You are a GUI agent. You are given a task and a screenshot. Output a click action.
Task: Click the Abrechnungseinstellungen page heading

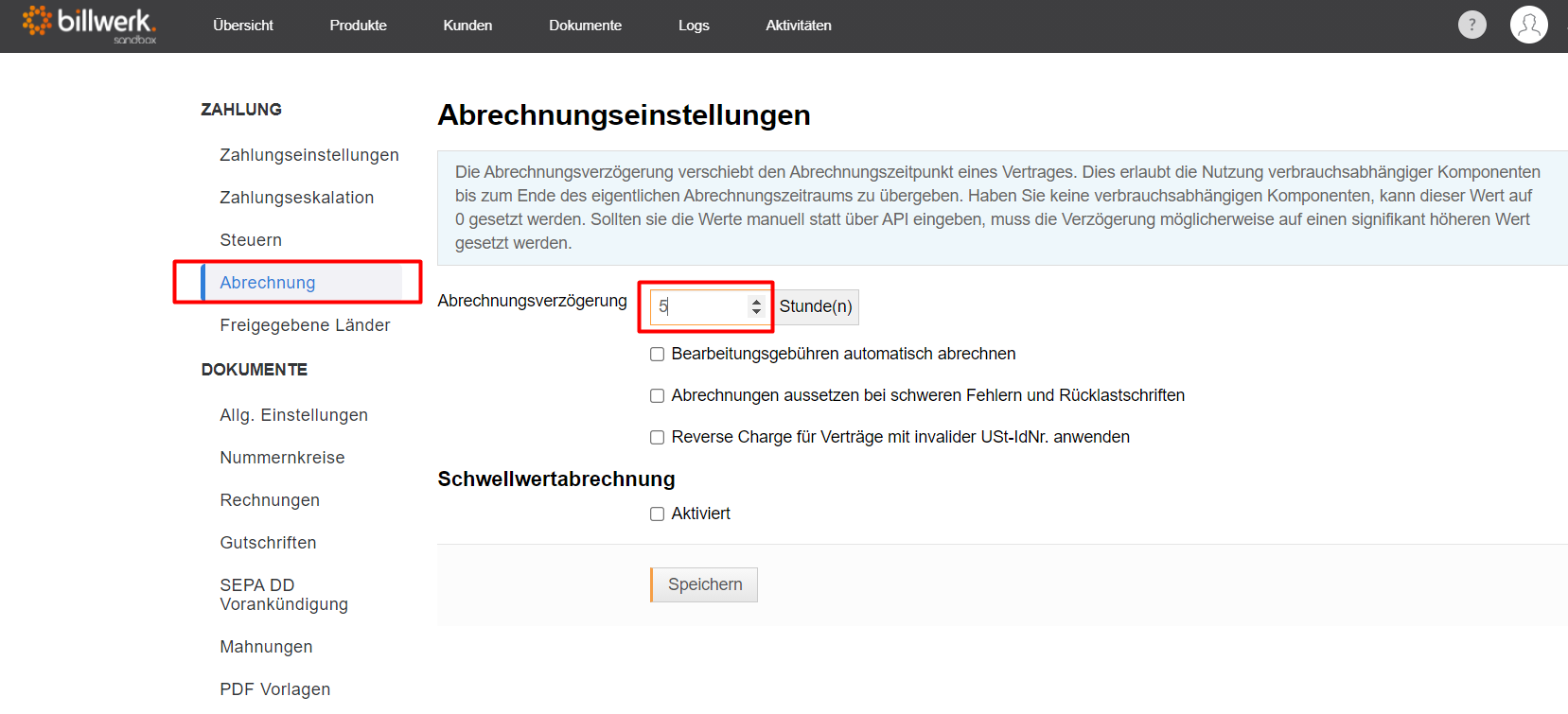pos(624,115)
